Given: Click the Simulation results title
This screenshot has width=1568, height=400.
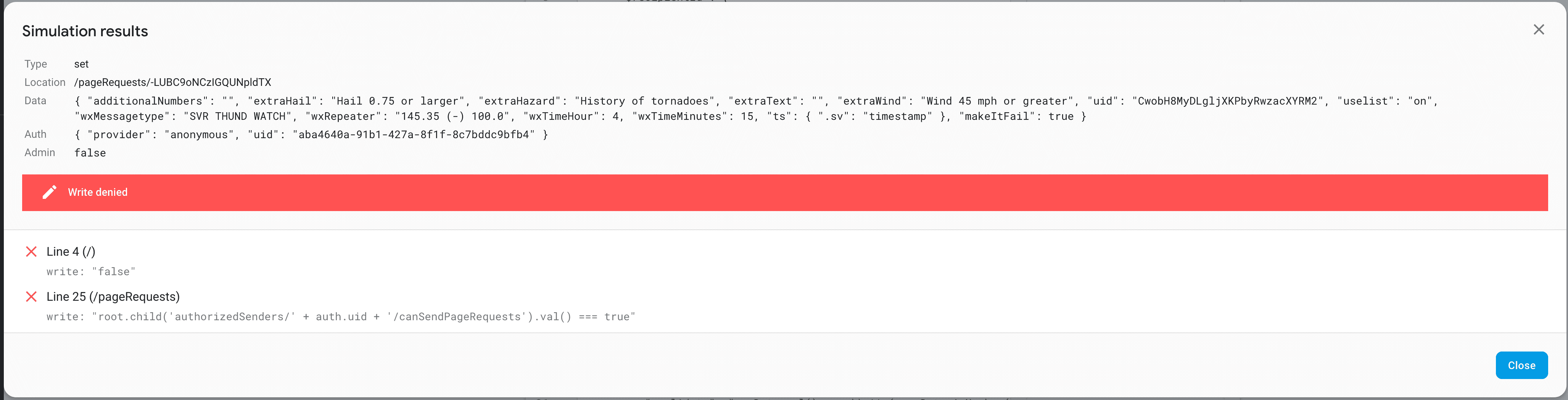Looking at the screenshot, I should [x=85, y=31].
